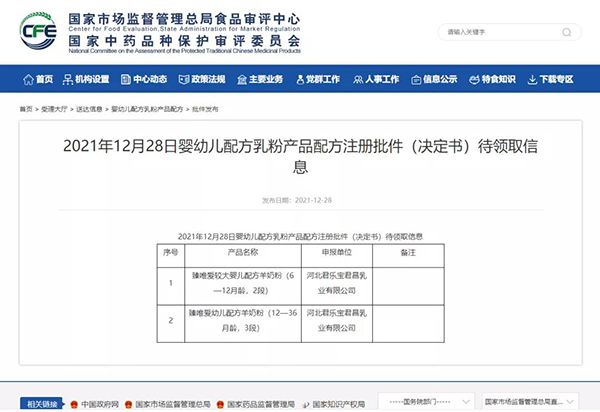Image resolution: width=600 pixels, height=412 pixels.
Task: Expand the 国务院部门 dropdown
Action: point(426,402)
